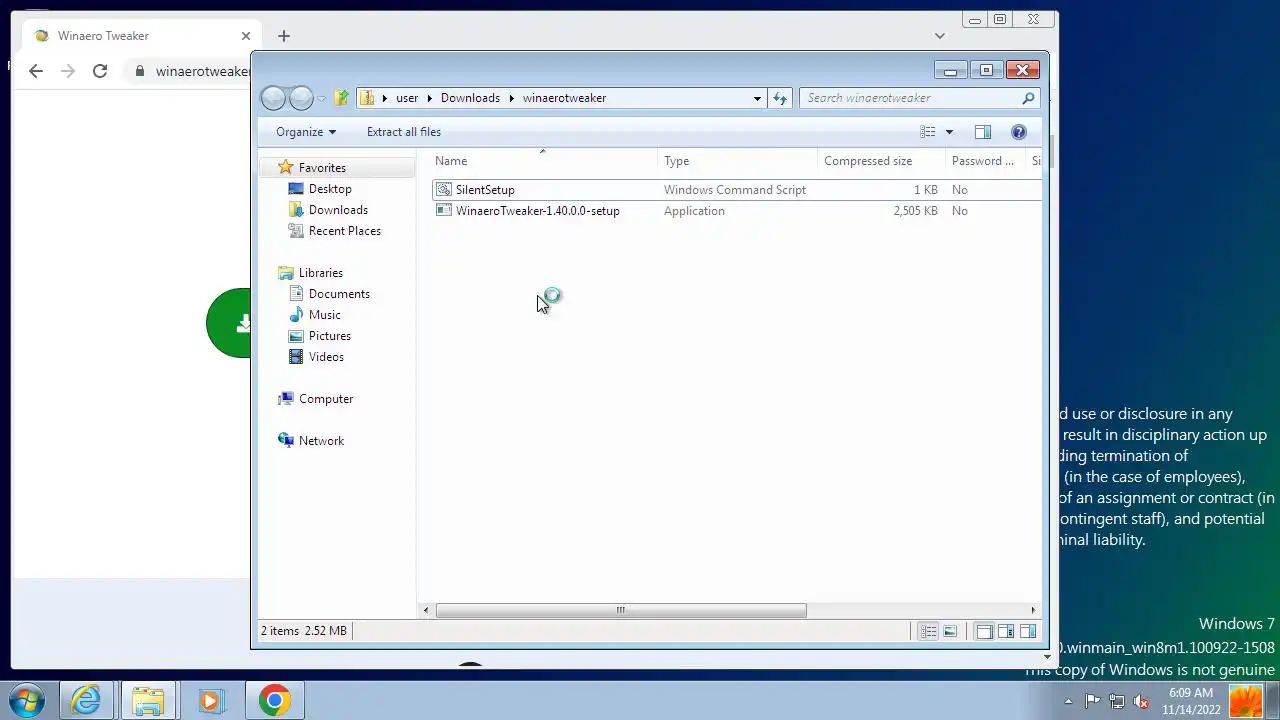The image size is (1280, 720).
Task: Click the Chrome forward arrow
Action: tap(68, 71)
